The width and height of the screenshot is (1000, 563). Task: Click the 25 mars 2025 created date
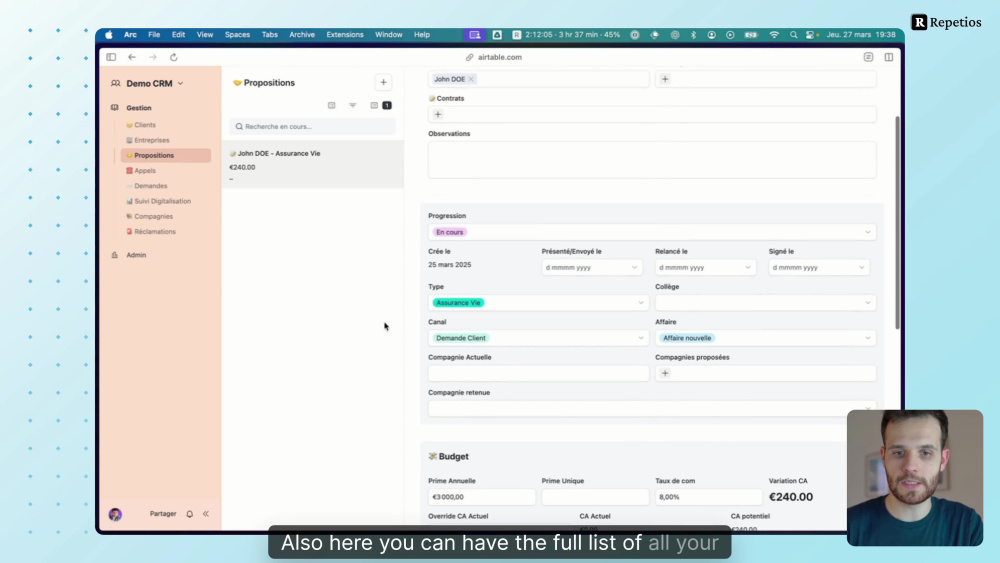[450, 265]
